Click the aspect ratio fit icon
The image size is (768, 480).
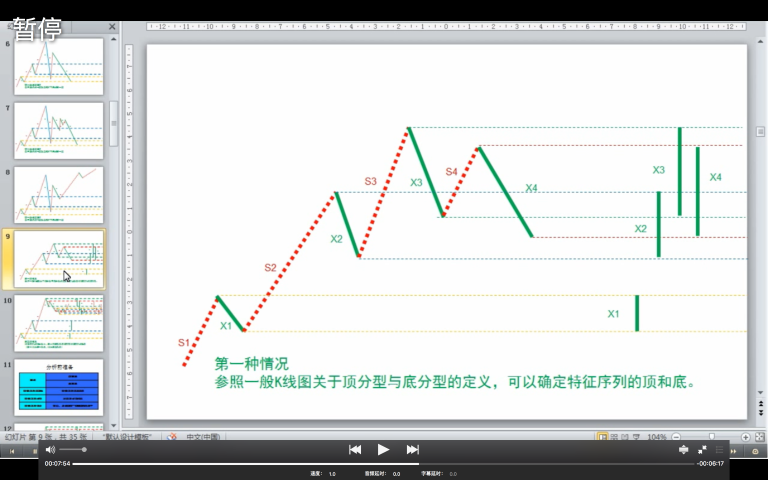683,450
